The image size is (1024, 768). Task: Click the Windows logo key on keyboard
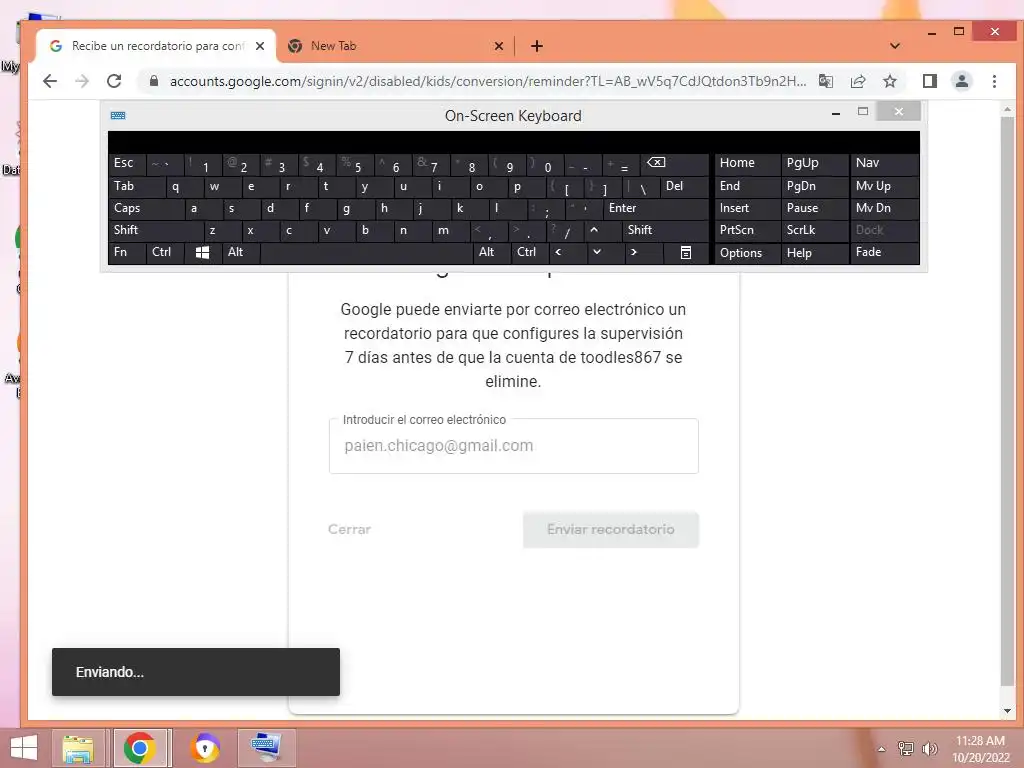click(x=202, y=252)
